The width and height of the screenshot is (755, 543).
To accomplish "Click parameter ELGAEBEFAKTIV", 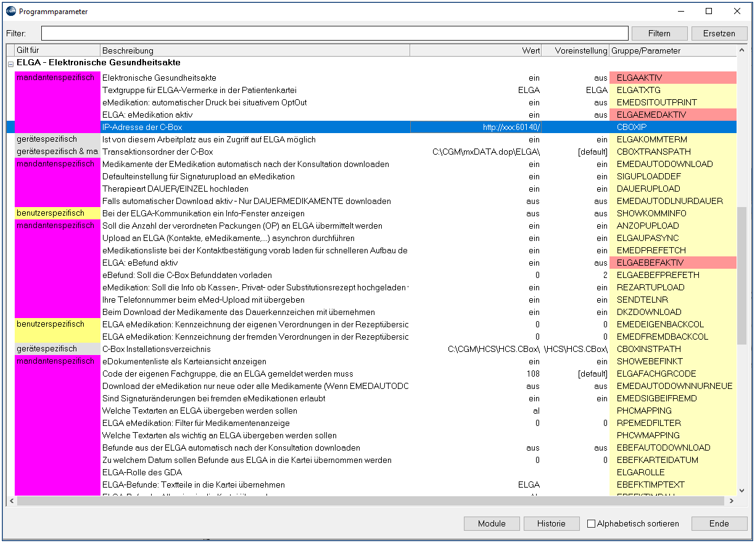I will [650, 263].
